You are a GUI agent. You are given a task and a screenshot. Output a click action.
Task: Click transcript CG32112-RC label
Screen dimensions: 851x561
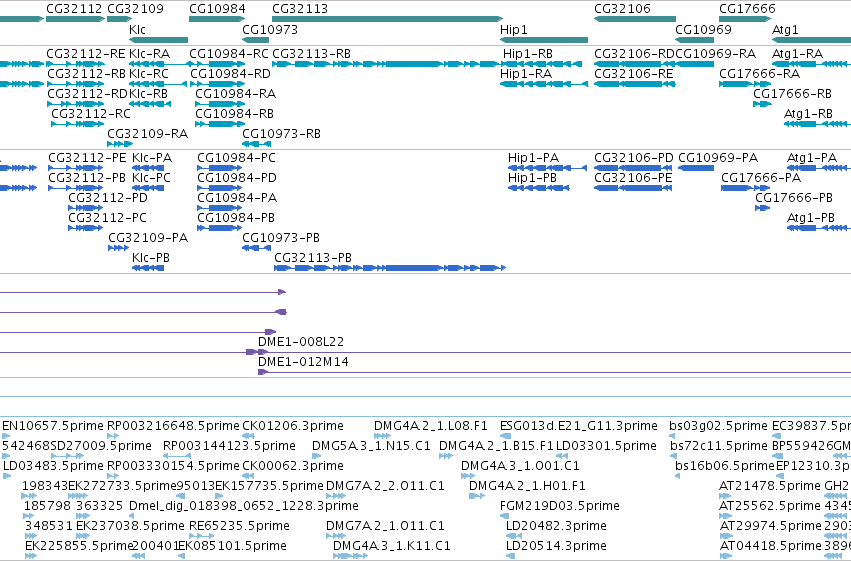click(91, 114)
